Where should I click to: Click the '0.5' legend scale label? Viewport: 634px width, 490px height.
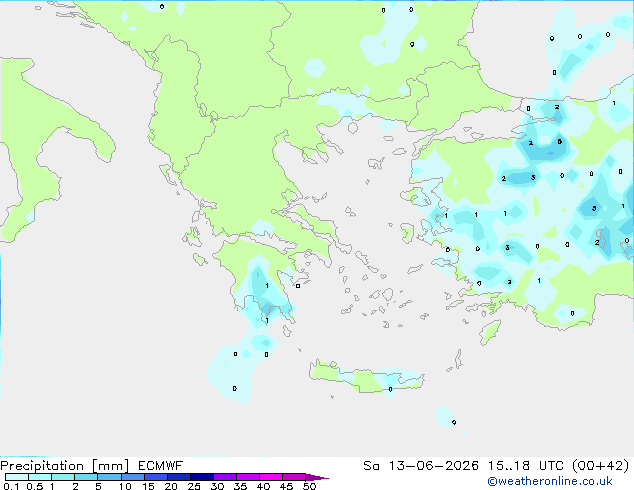click(x=34, y=486)
